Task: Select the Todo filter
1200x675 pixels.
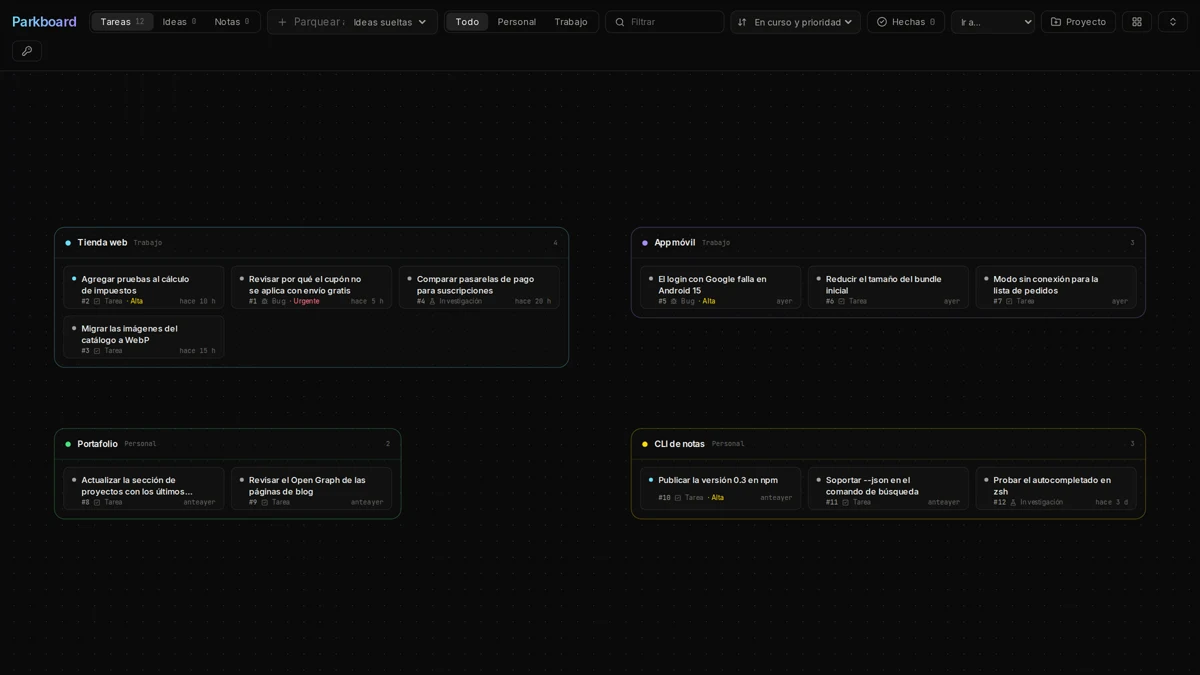Action: pos(467,22)
